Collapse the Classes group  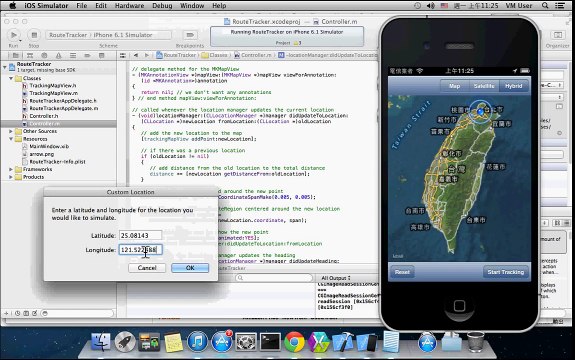point(11,78)
